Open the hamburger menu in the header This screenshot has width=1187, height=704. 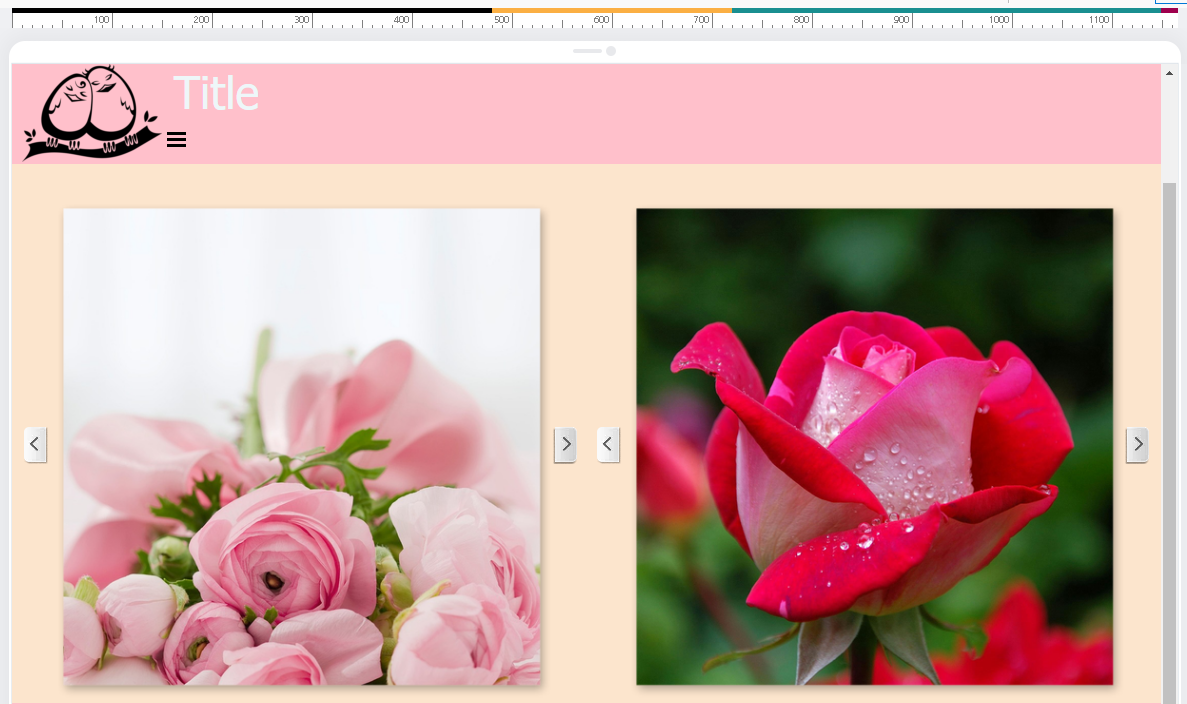coord(176,140)
